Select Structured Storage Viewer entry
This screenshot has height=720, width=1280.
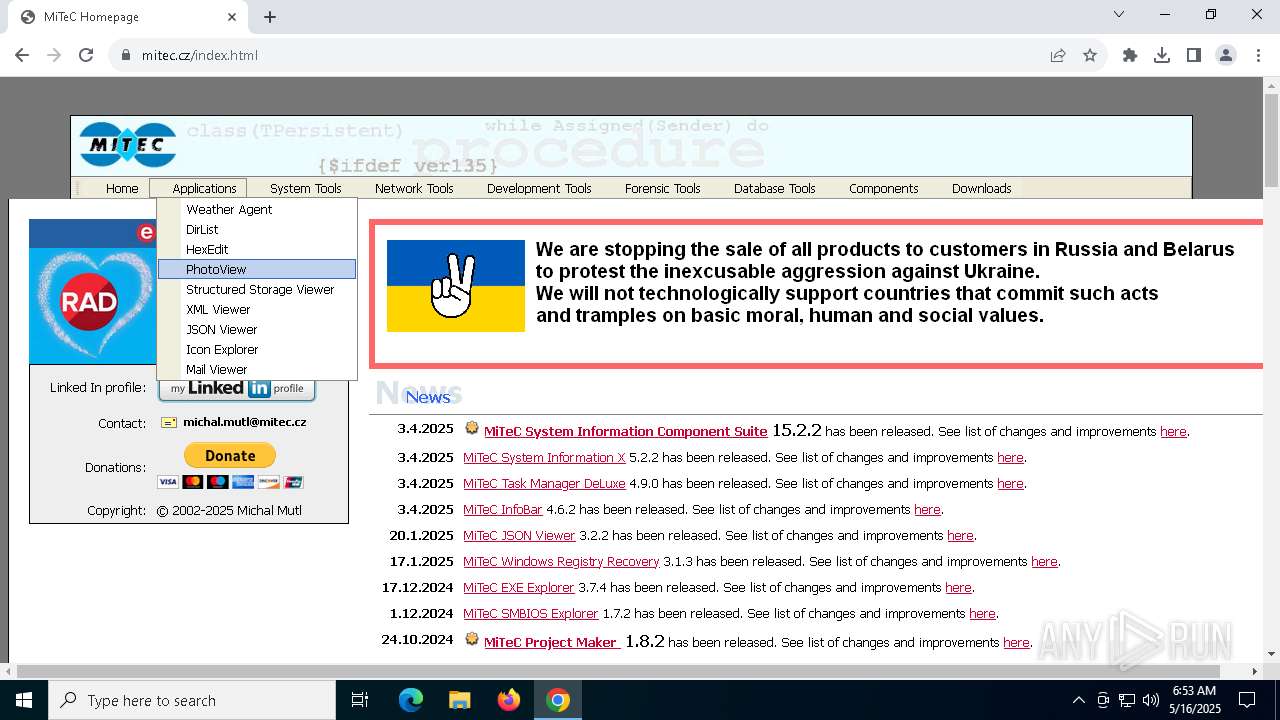[257, 289]
